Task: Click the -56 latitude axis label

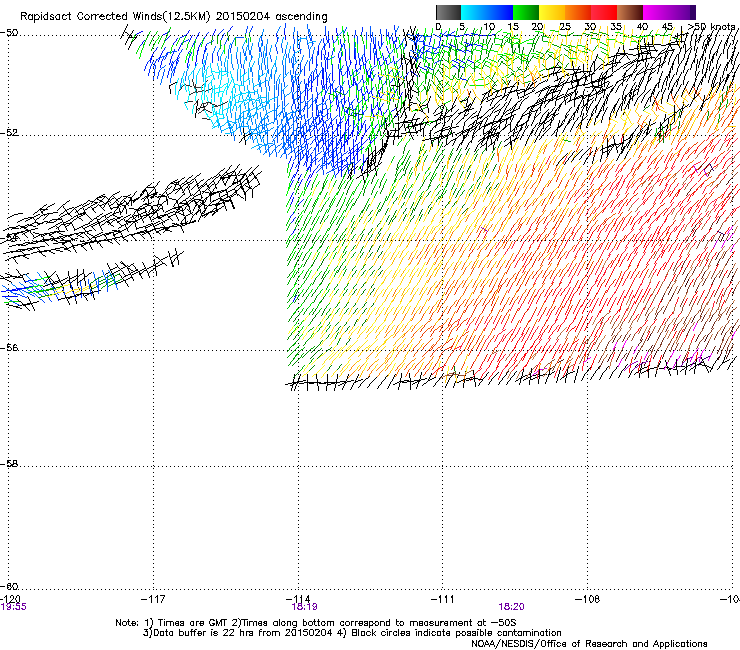Action: [x=9, y=348]
